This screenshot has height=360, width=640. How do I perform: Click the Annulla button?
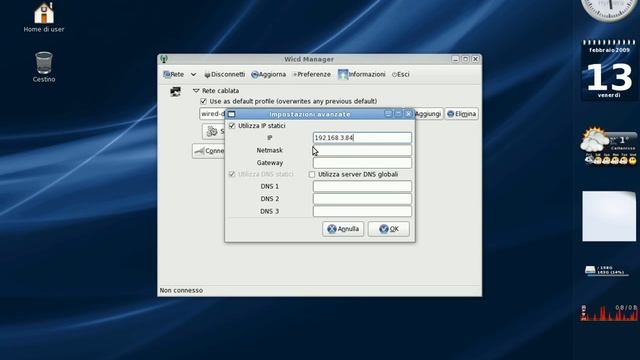tap(343, 229)
